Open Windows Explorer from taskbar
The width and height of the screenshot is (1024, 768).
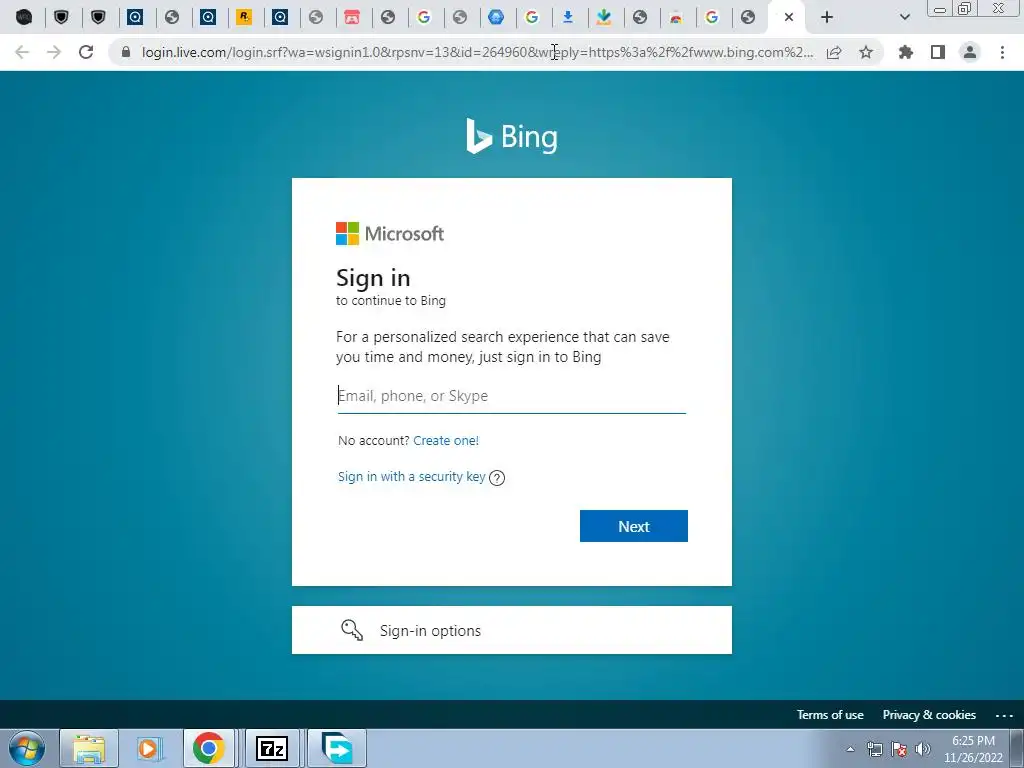point(89,748)
